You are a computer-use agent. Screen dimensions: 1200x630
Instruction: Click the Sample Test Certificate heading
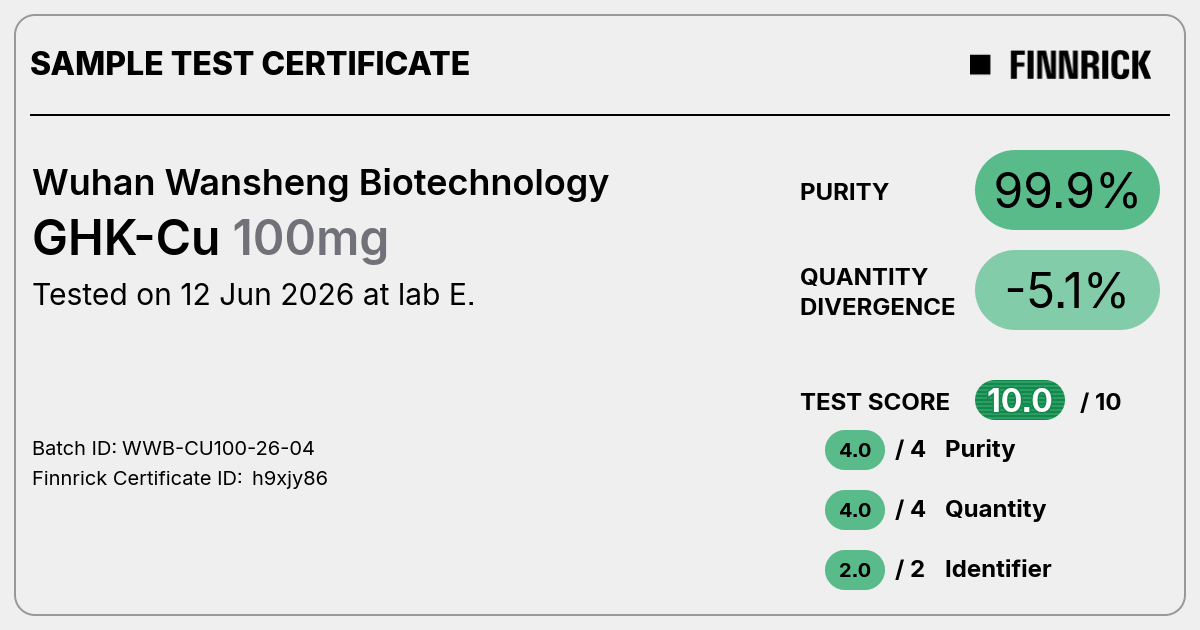pyautogui.click(x=250, y=64)
